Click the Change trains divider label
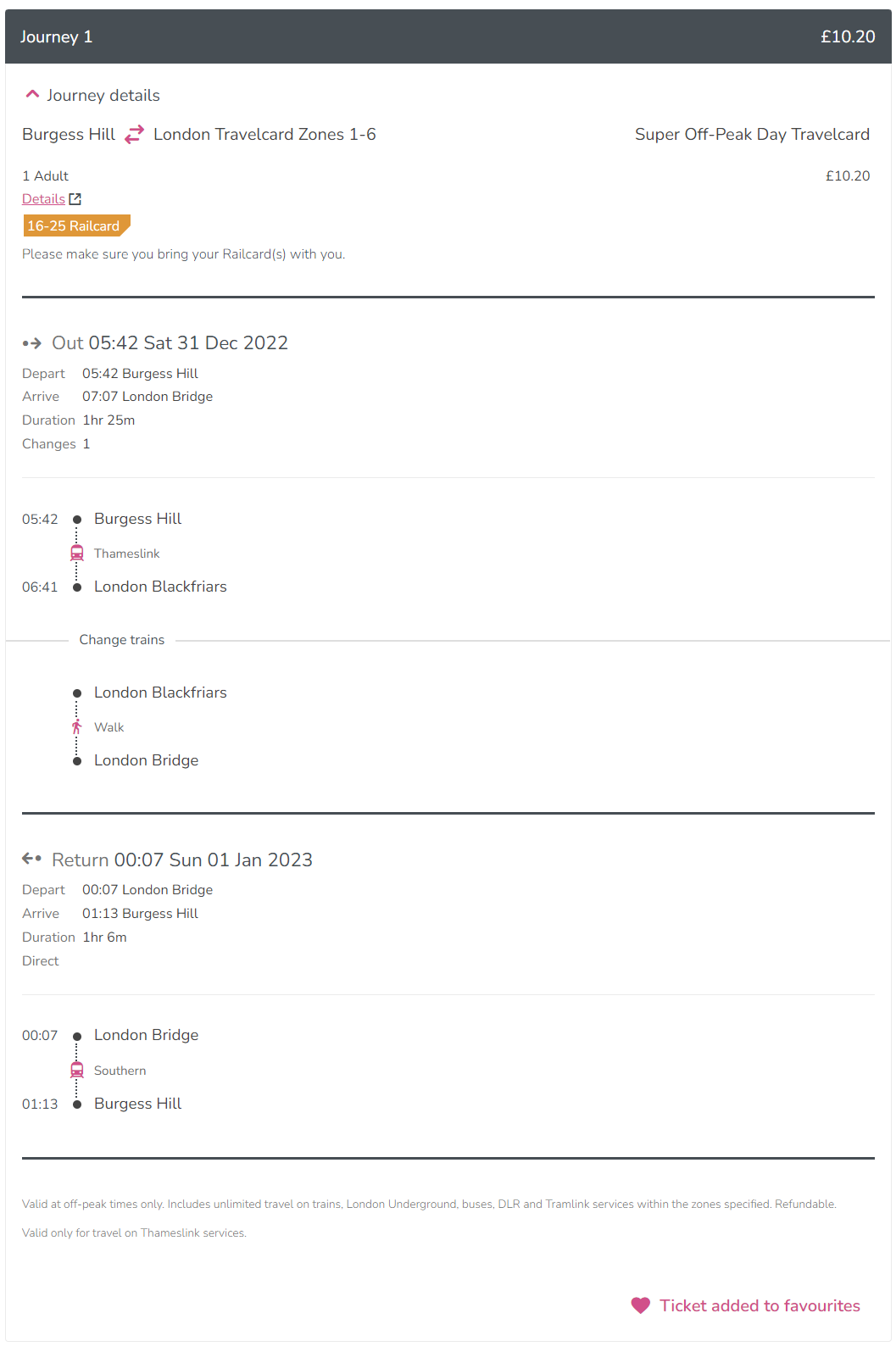This screenshot has width=896, height=1352. 122,640
